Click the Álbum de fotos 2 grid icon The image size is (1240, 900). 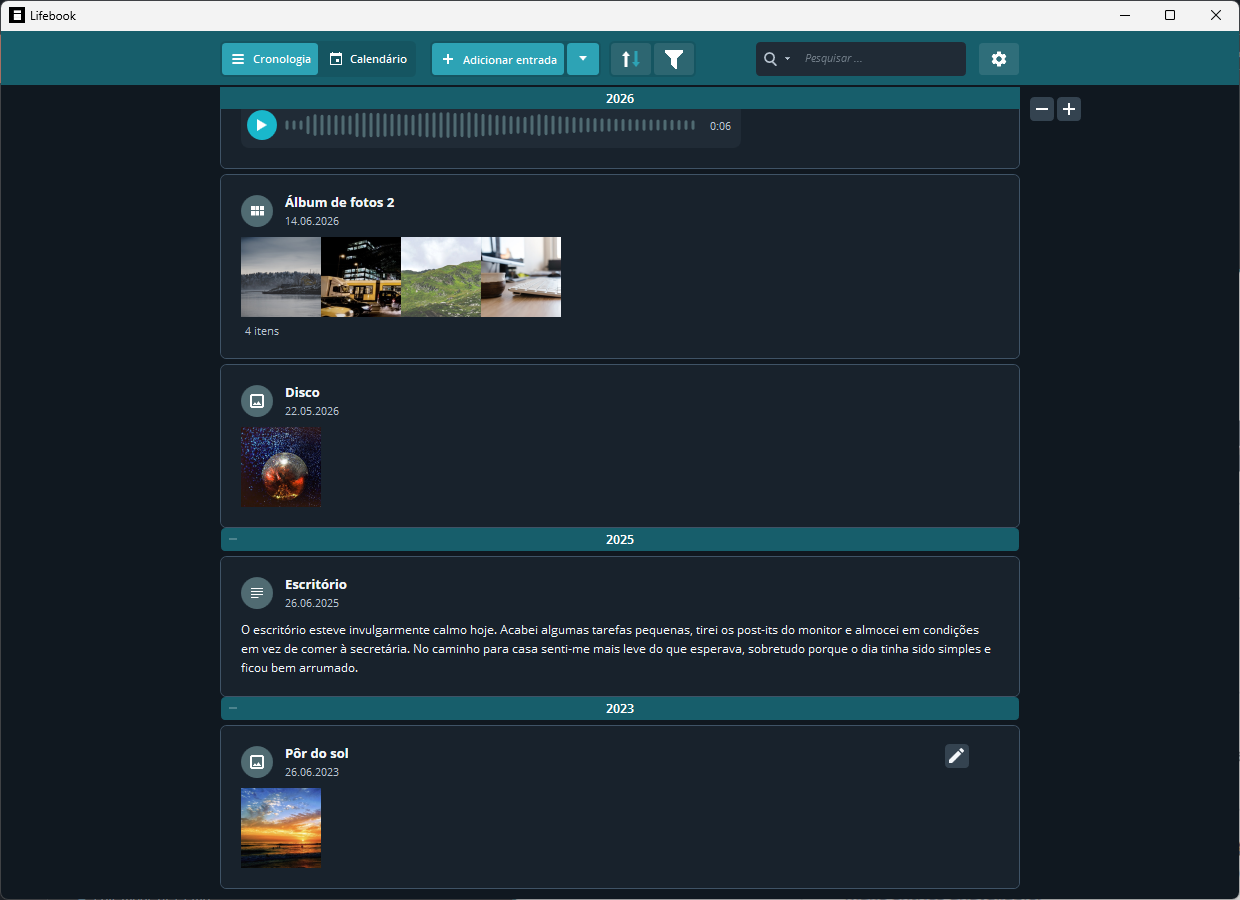[x=257, y=211]
